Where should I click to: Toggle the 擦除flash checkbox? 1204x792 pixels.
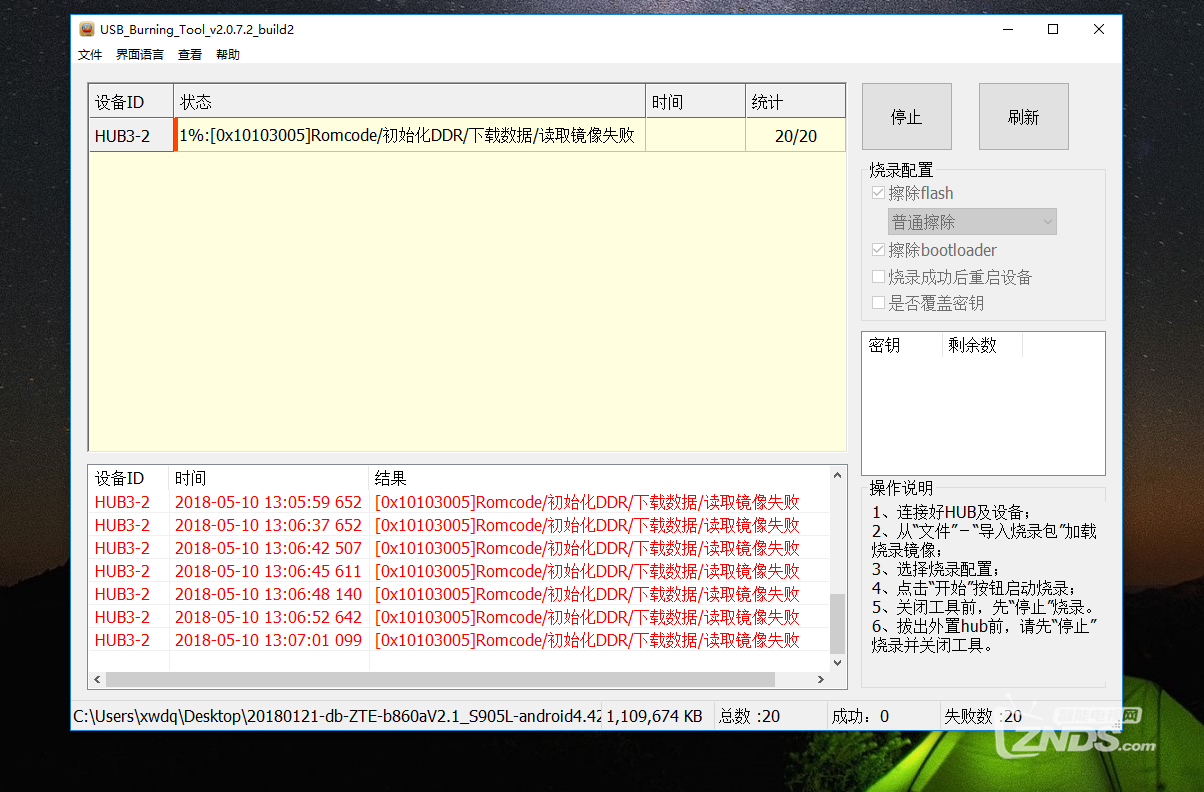[878, 193]
